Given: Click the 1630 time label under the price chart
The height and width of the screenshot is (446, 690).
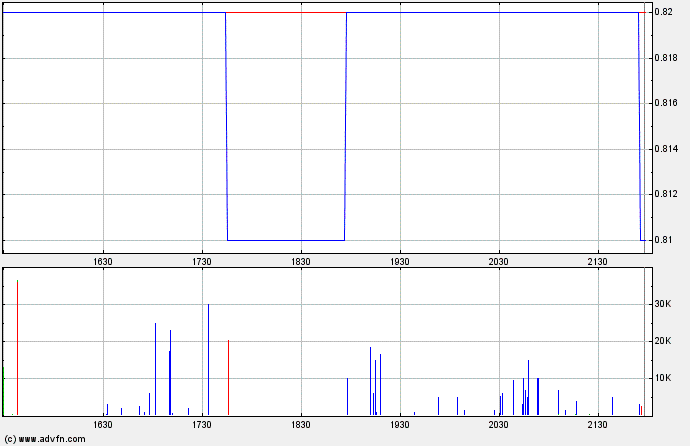Looking at the screenshot, I should (x=103, y=262).
